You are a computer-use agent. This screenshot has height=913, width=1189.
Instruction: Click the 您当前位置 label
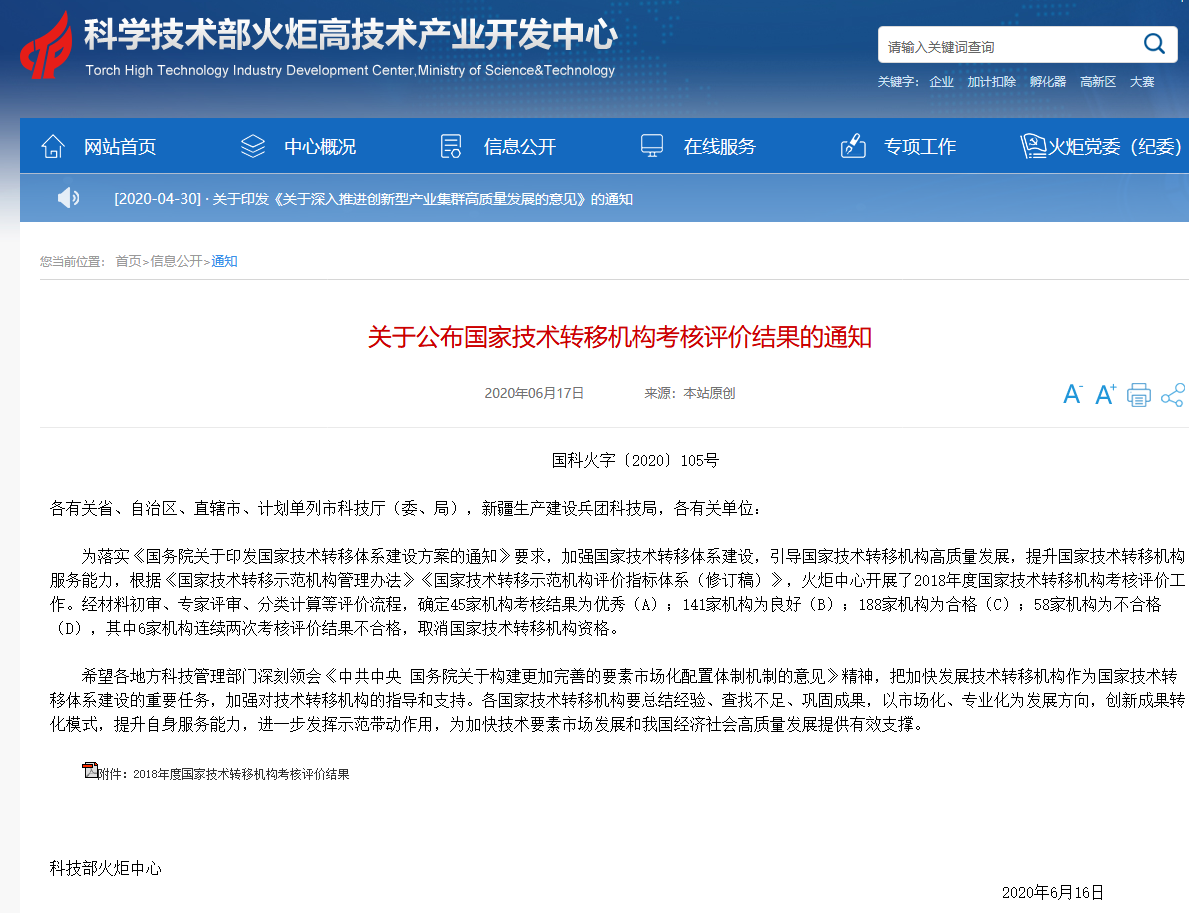[72, 261]
